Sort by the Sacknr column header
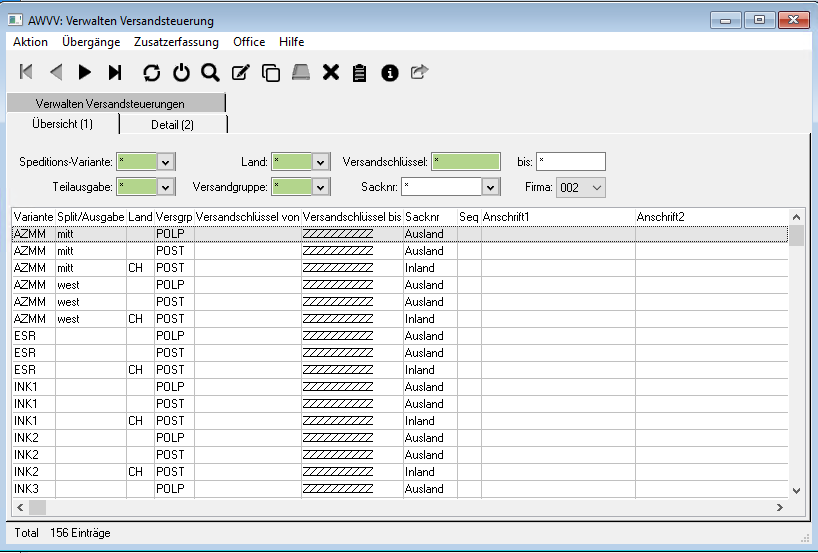This screenshot has width=818, height=553. point(430,217)
